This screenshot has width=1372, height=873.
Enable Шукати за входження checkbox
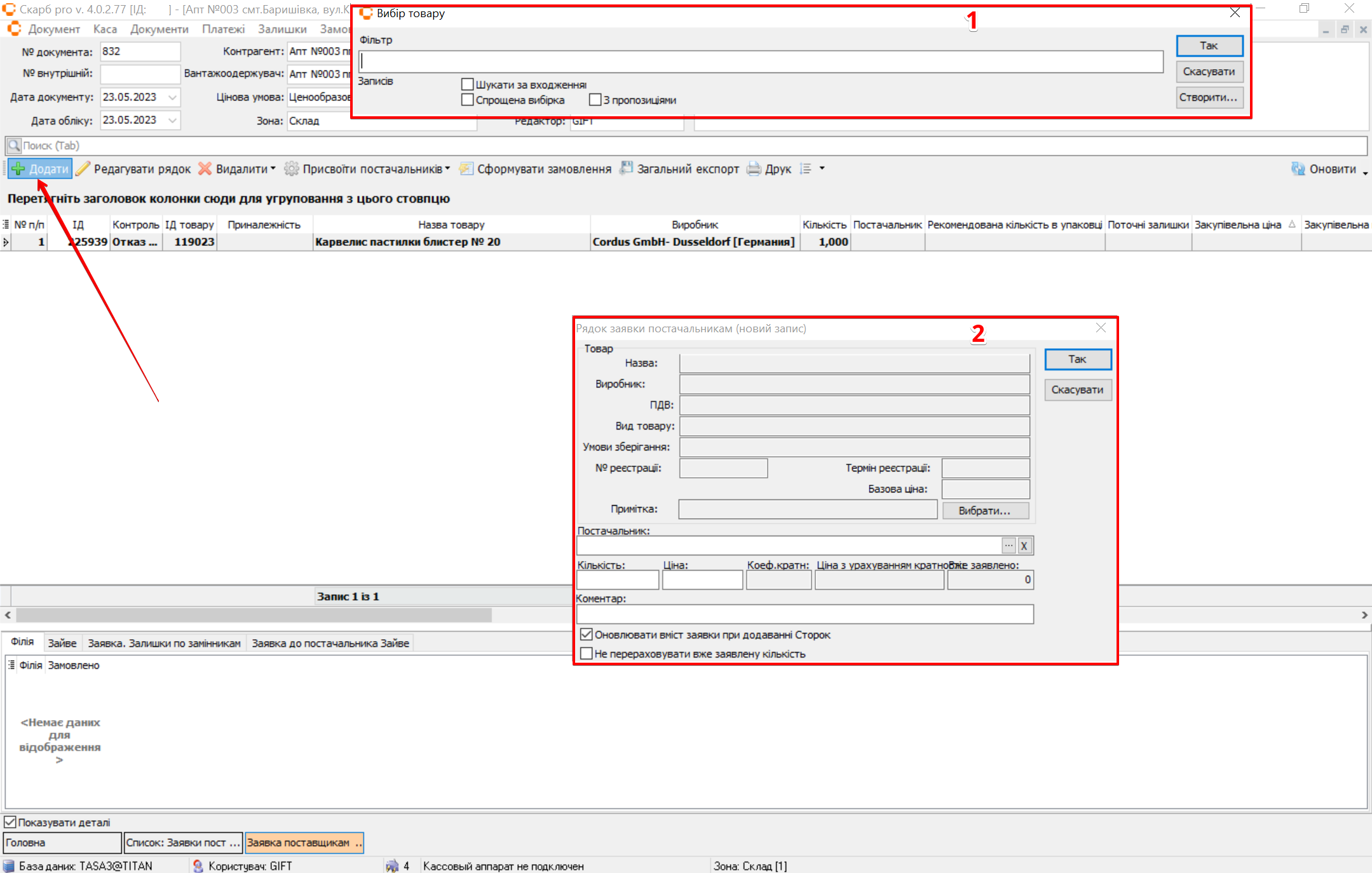[468, 85]
